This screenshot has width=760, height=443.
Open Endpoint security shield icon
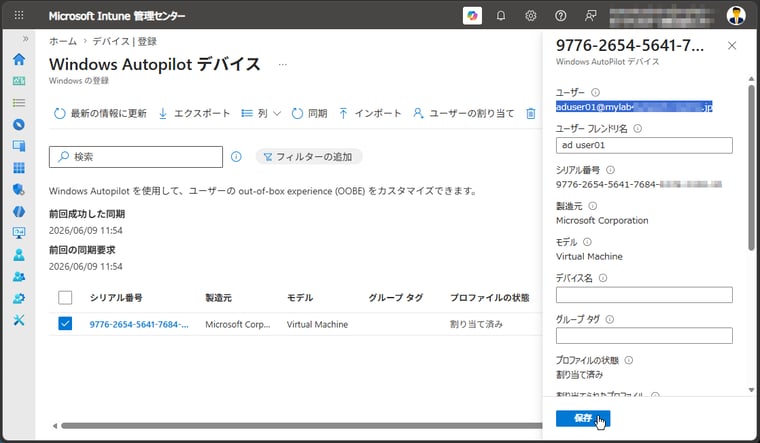pos(19,190)
